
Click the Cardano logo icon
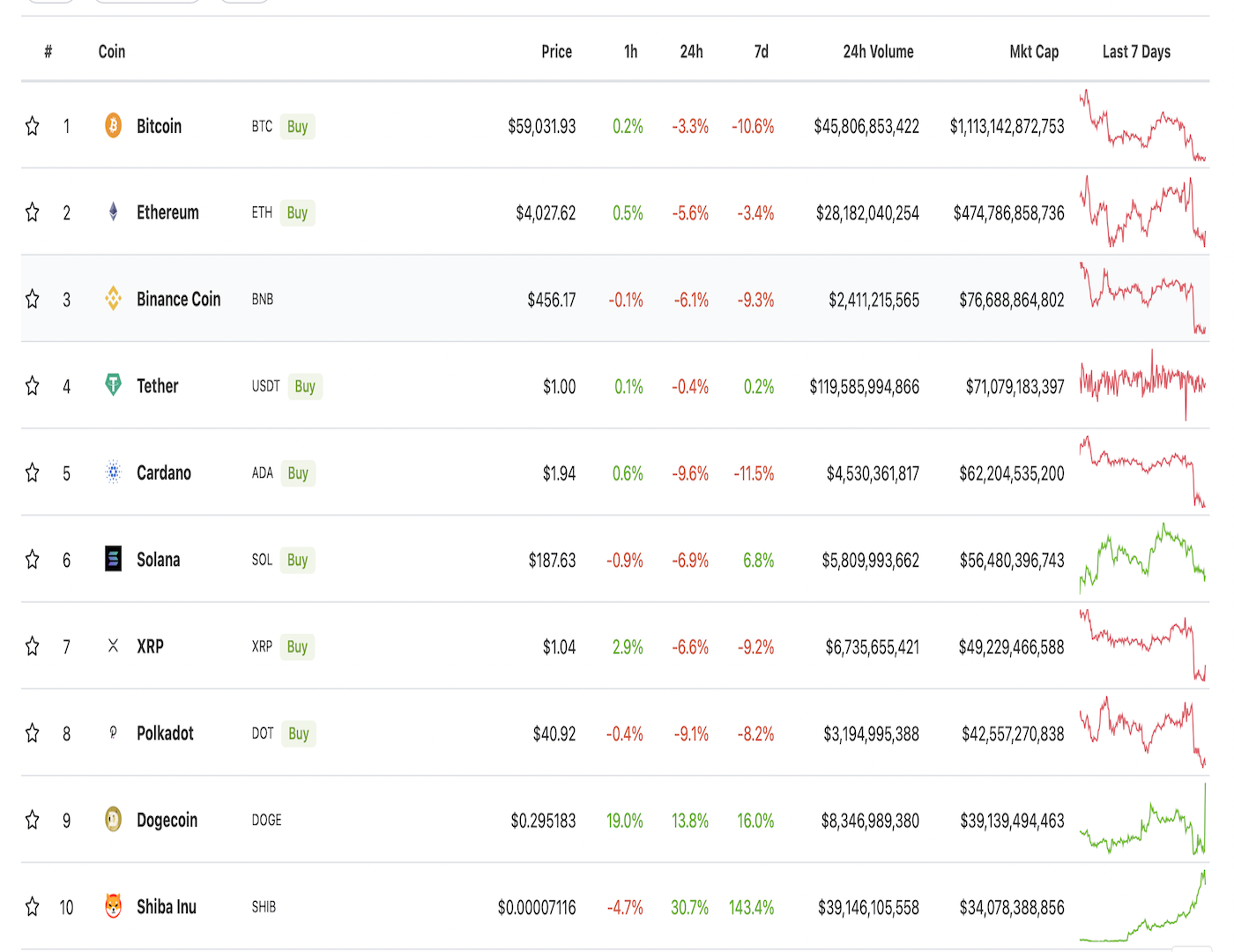click(x=113, y=472)
